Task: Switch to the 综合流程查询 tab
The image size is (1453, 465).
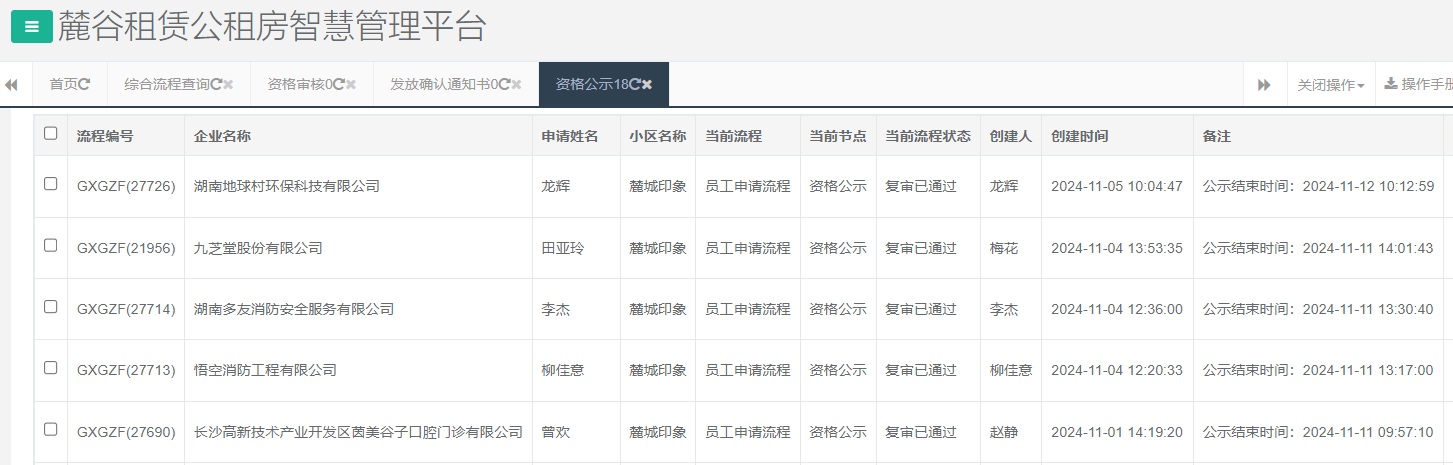Action: pyautogui.click(x=166, y=85)
